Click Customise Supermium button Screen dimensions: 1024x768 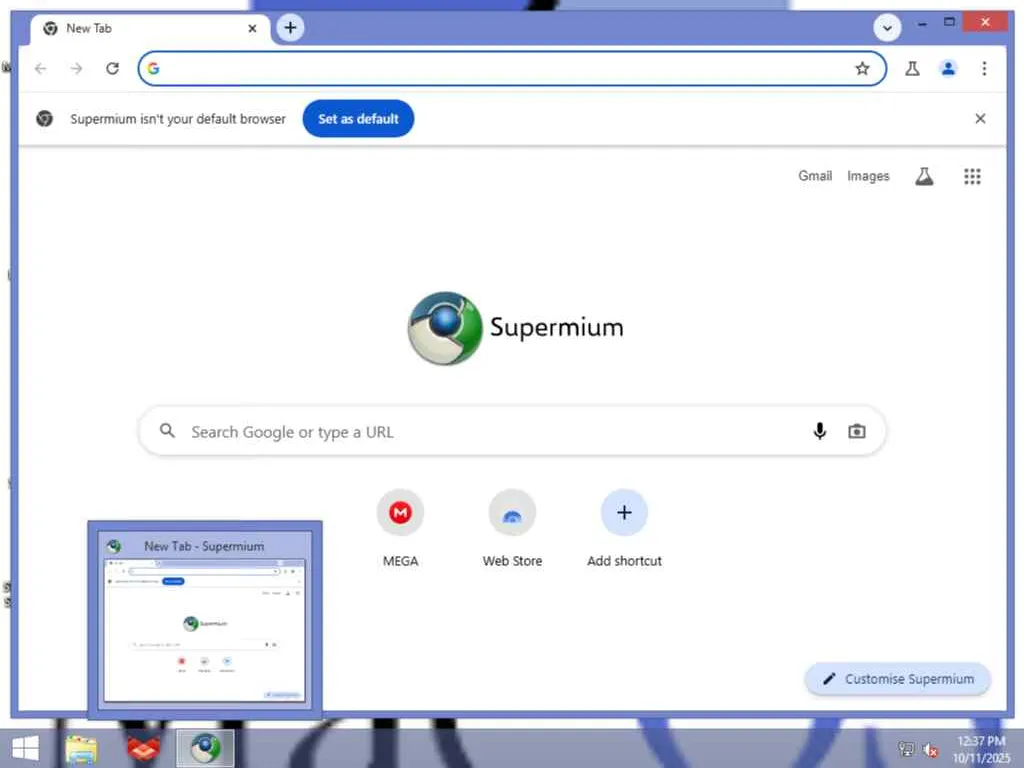pyautogui.click(x=898, y=679)
